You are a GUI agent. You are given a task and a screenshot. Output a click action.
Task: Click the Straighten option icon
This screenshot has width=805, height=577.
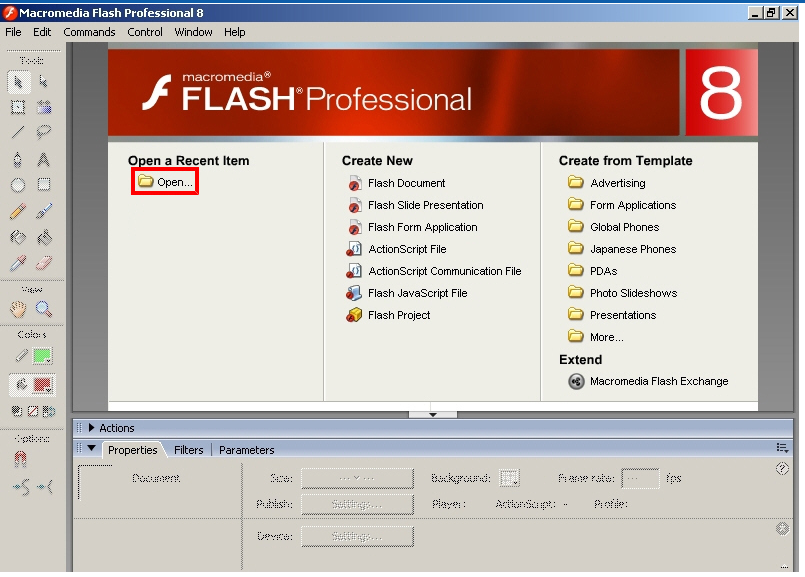tap(45, 487)
